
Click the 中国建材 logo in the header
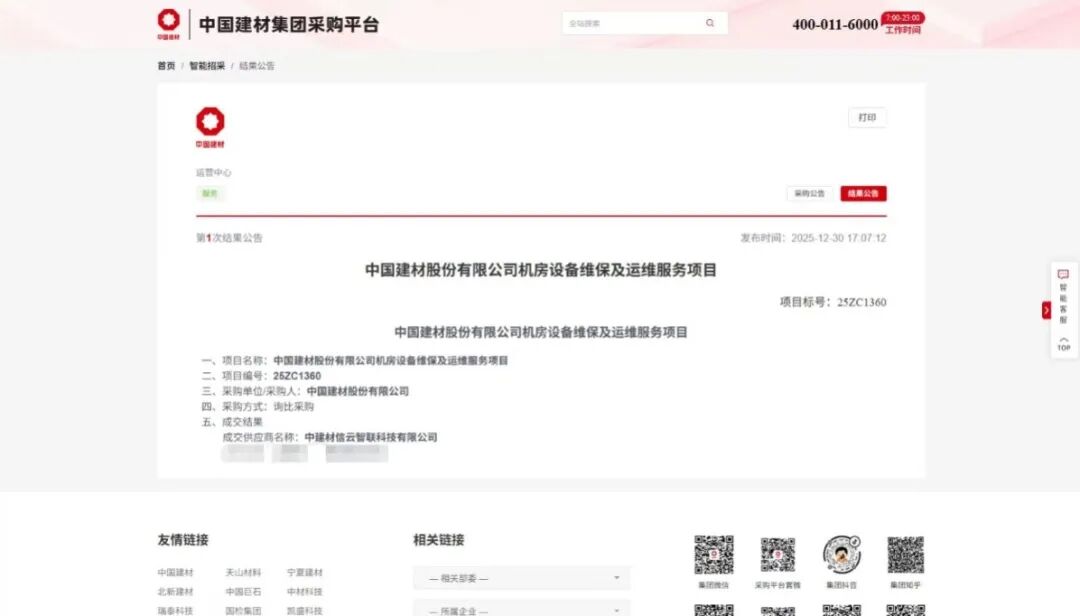pyautogui.click(x=169, y=23)
